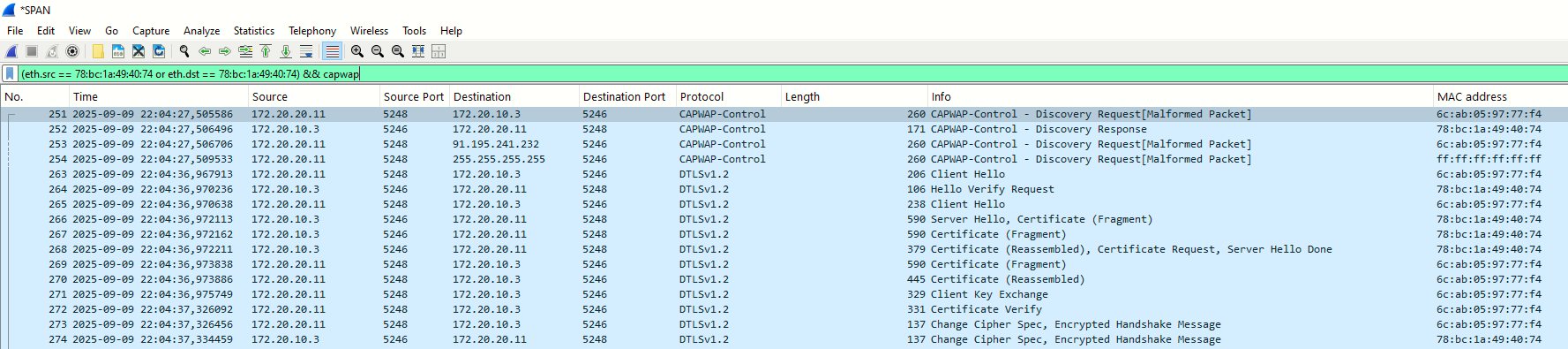Image resolution: width=1568 pixels, height=349 pixels.
Task: Select packet 270 Certificate (Reassembled) row
Action: [784, 279]
